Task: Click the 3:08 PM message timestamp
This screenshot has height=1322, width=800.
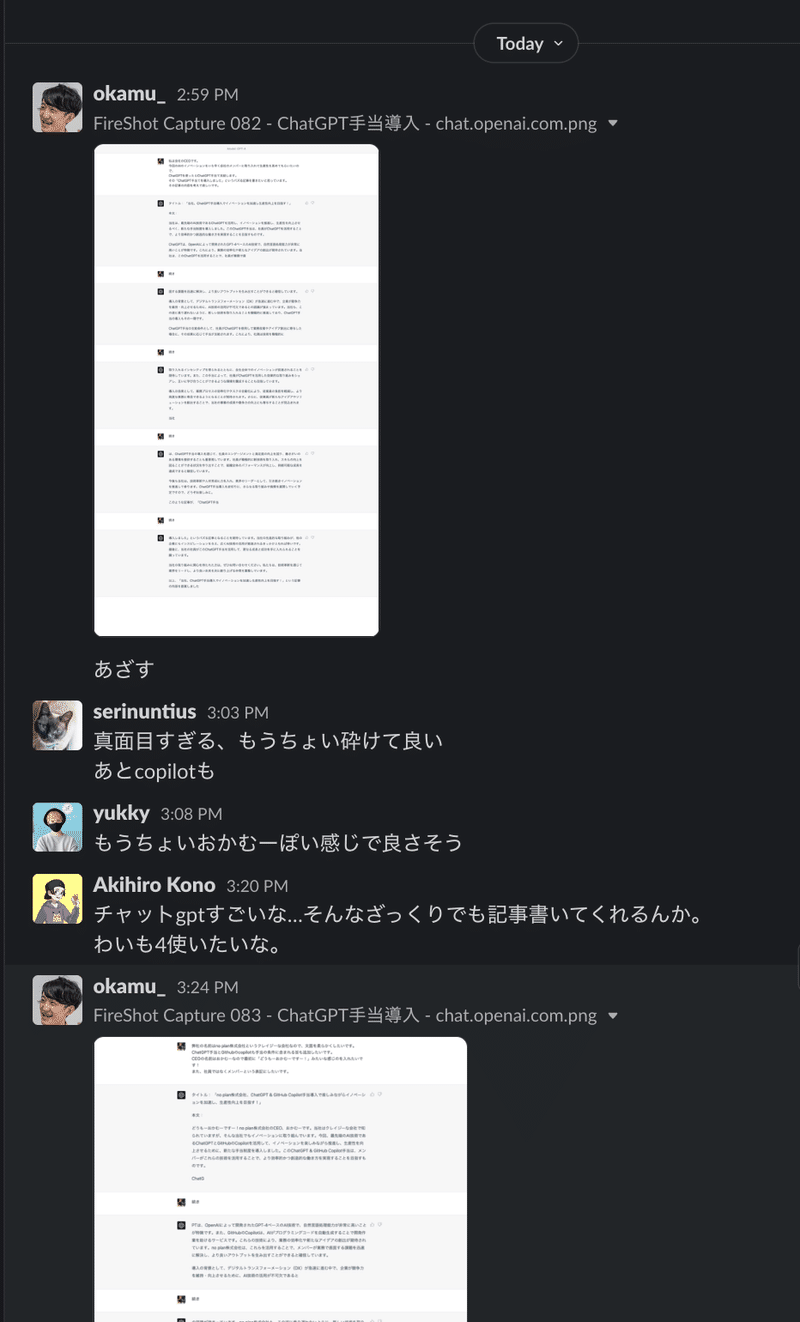Action: (x=191, y=814)
